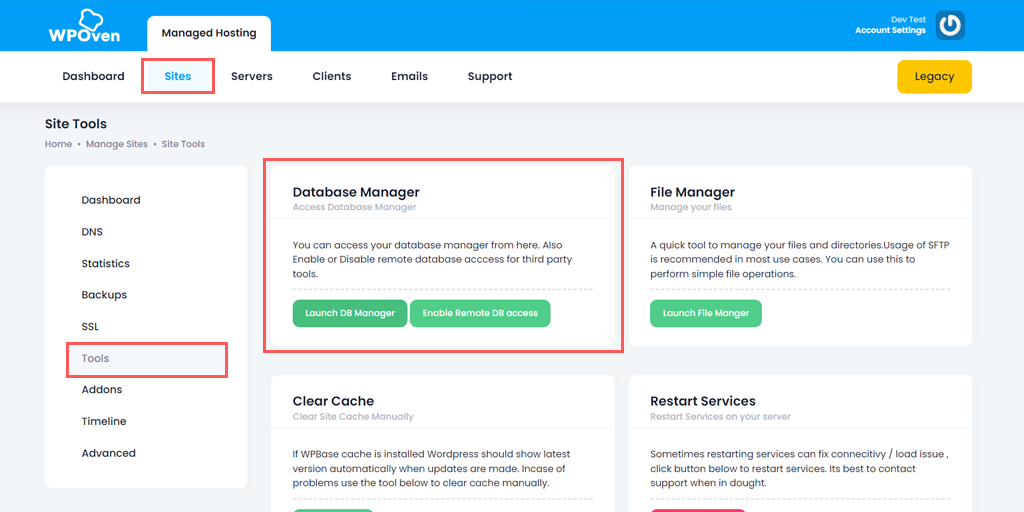Click the WPOven logo
Viewport: 1024px width, 512px height.
[x=84, y=26]
